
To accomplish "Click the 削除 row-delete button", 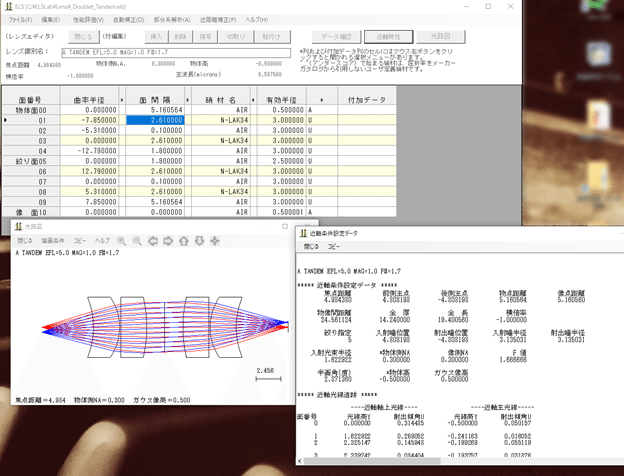I will coord(180,37).
